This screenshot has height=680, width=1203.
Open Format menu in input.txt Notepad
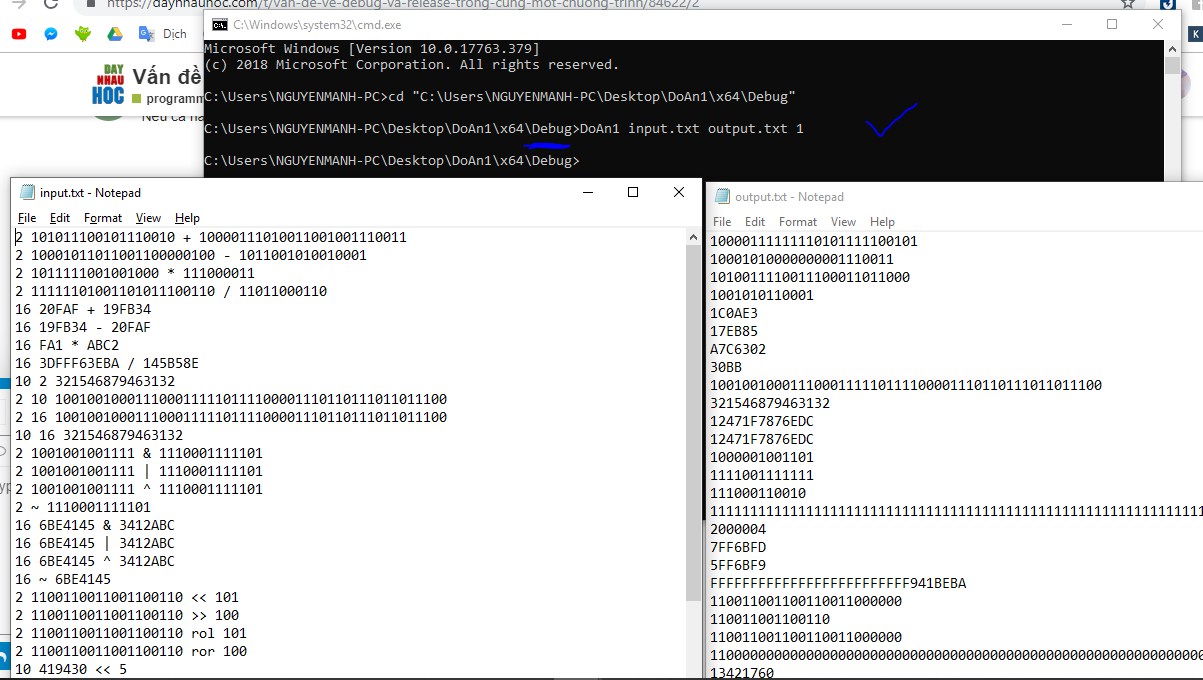[x=103, y=217]
